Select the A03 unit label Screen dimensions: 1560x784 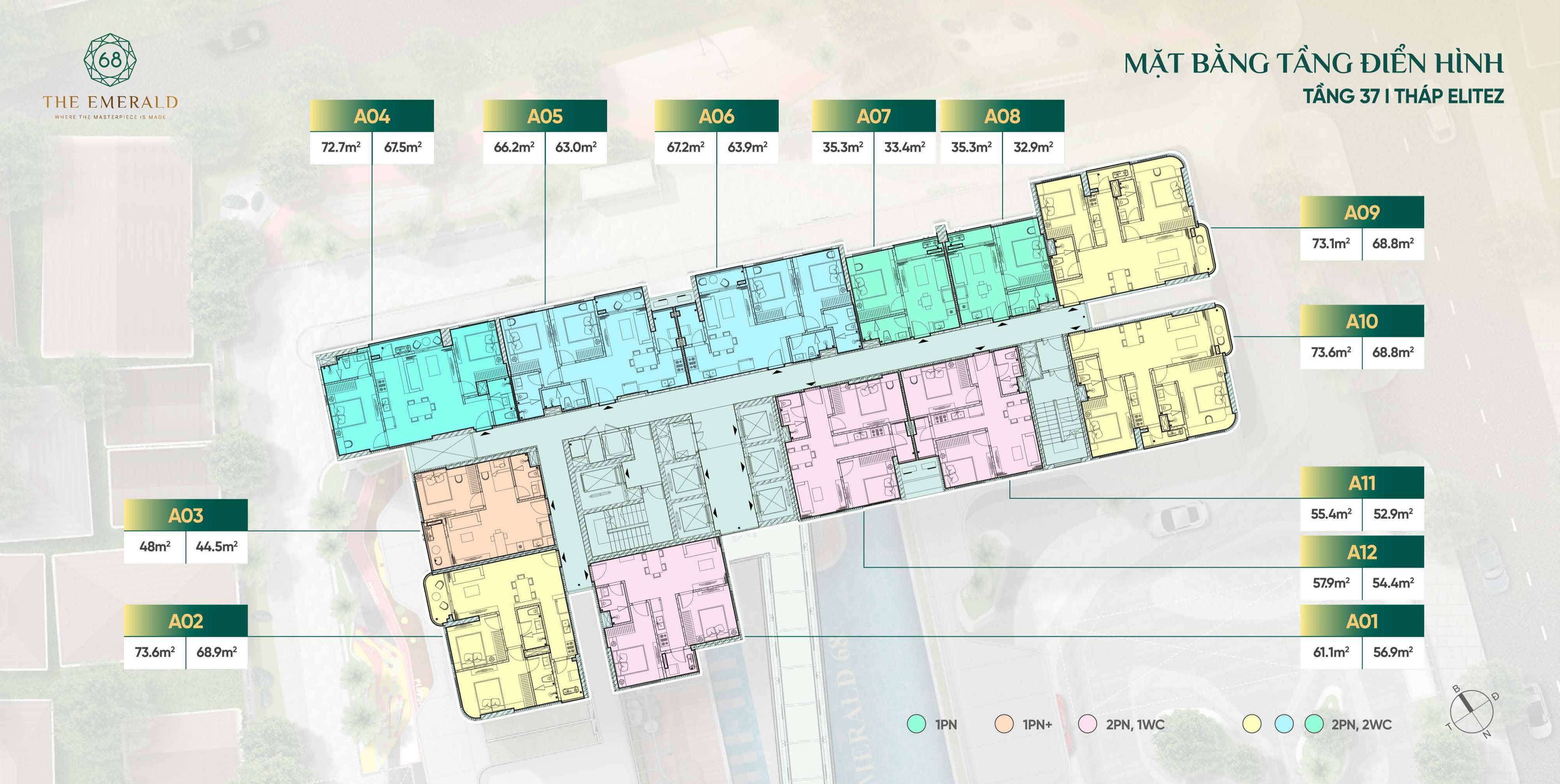pyautogui.click(x=186, y=515)
